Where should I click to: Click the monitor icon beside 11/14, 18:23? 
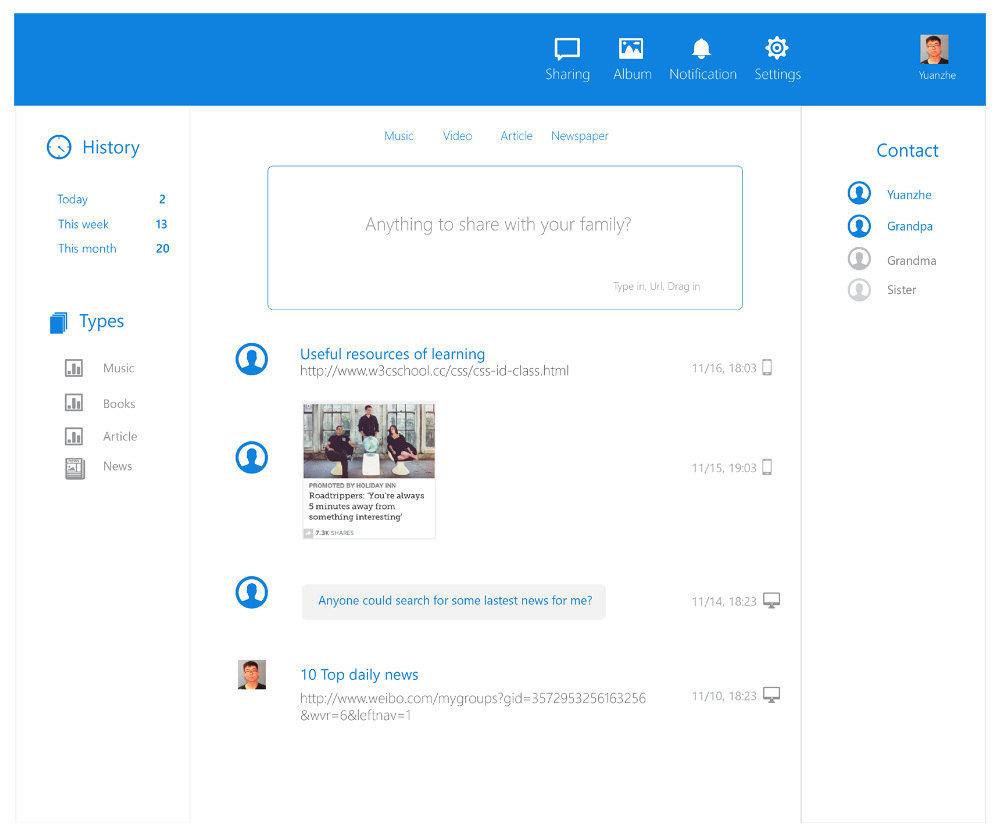[x=771, y=601]
